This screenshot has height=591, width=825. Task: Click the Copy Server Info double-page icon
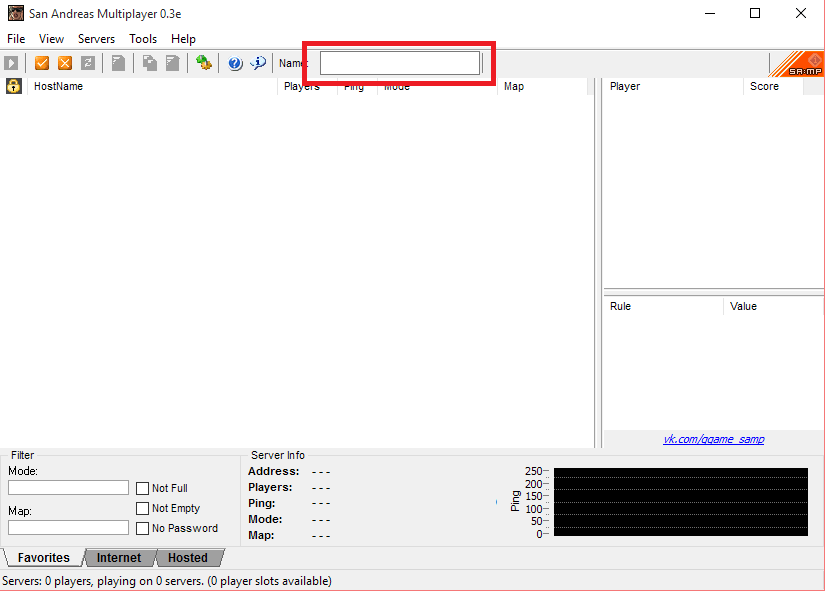tap(149, 63)
